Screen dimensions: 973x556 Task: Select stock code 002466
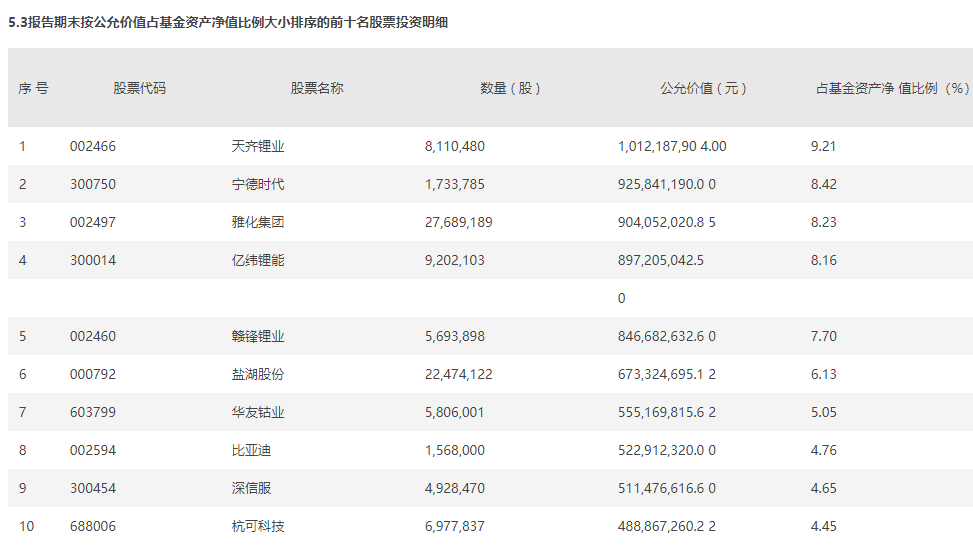point(93,146)
